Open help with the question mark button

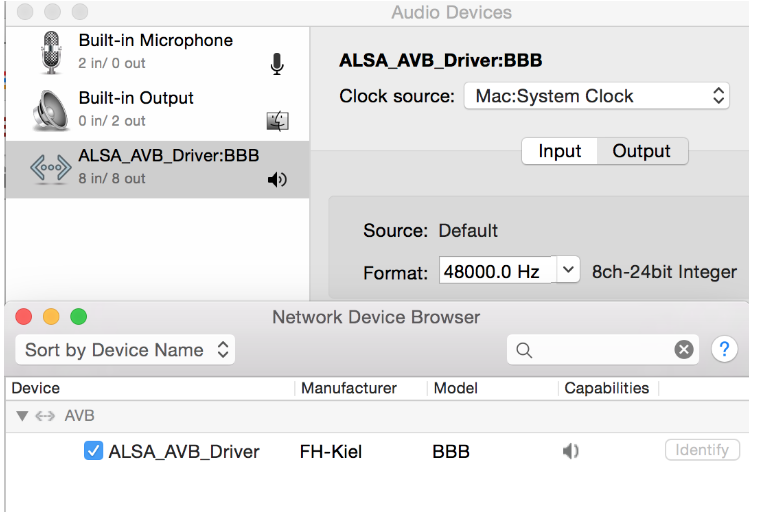tap(724, 349)
